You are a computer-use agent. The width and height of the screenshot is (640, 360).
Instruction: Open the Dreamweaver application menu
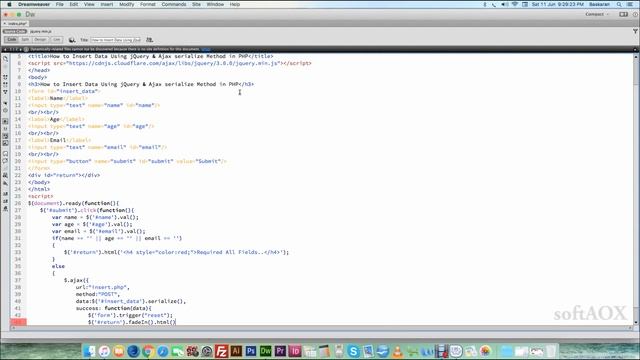[x=34, y=4]
